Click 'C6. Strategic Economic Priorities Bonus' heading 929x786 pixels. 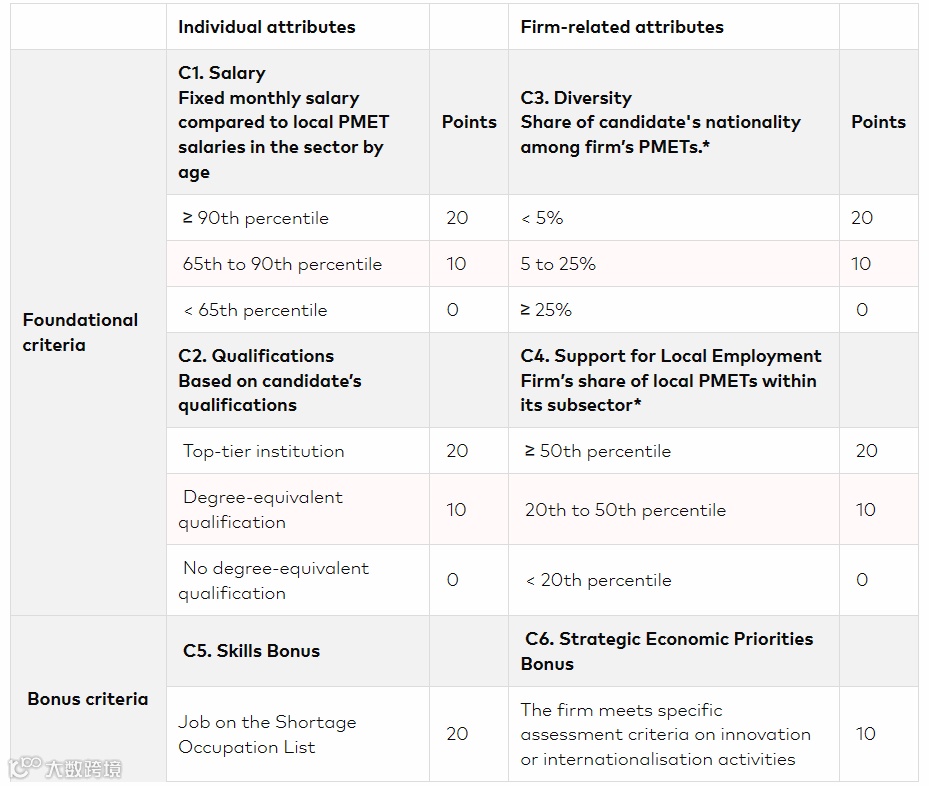click(x=667, y=650)
